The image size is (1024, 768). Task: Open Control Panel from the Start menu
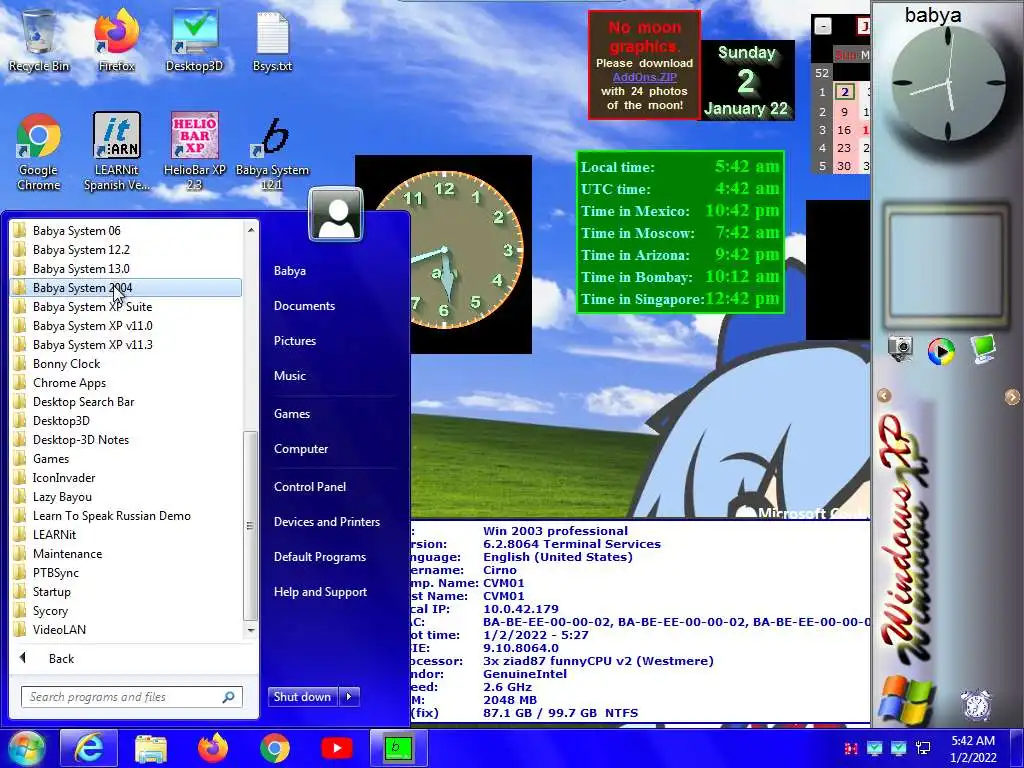310,487
